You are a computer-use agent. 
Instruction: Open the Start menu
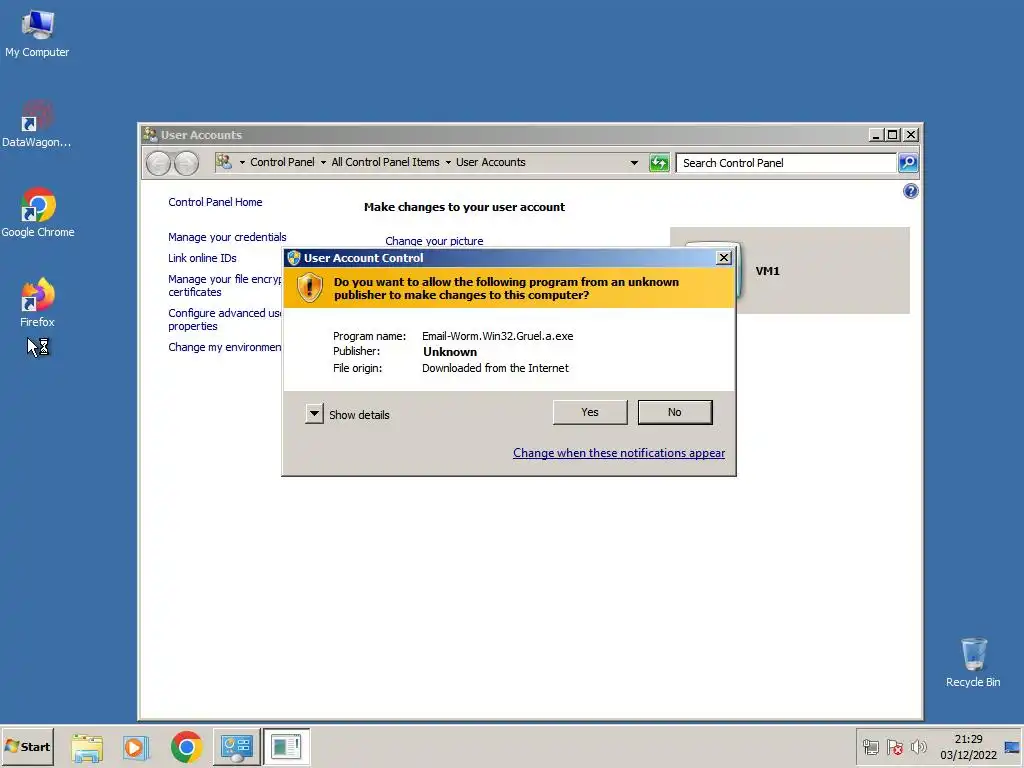coord(27,746)
